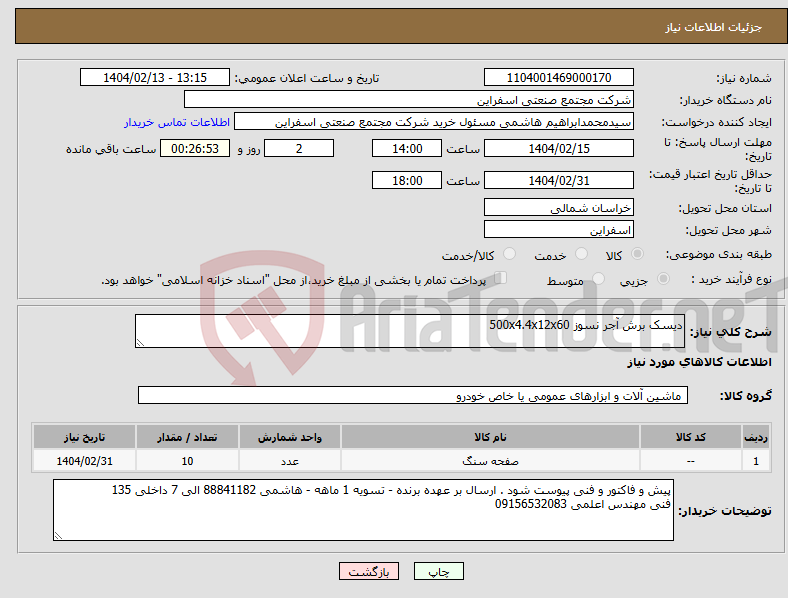Image resolution: width=788 pixels, height=598 pixels.
Task: Click the remaining days field showing 2
Action: coord(299,148)
